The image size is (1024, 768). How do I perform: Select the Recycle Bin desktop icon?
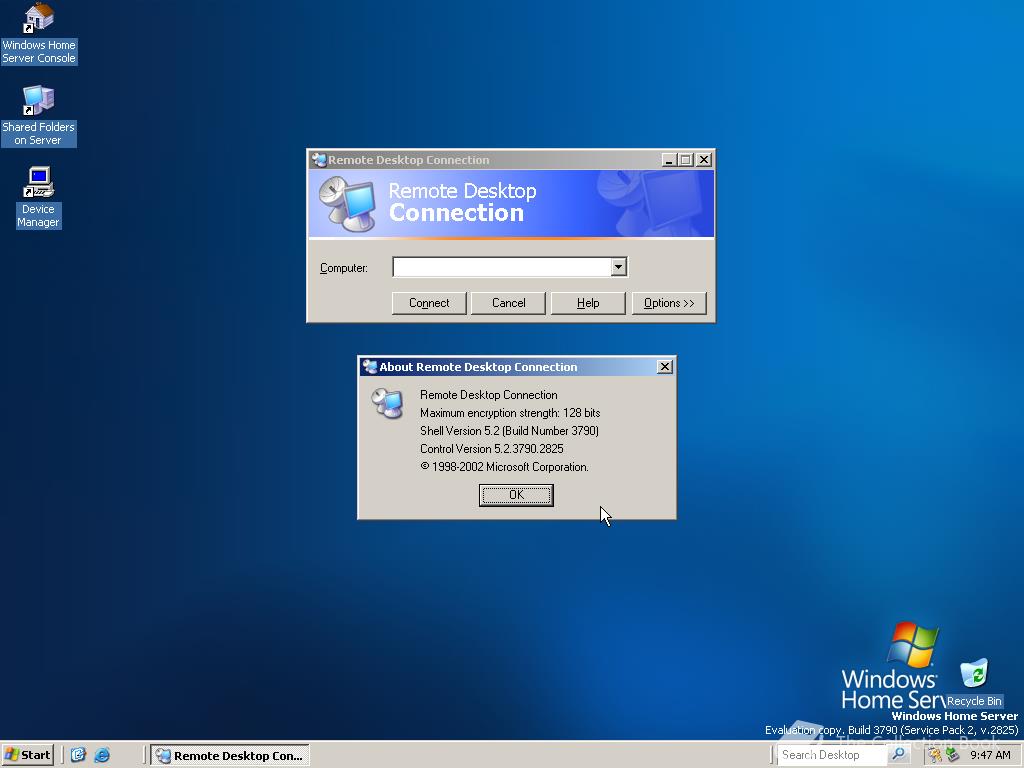tap(974, 683)
